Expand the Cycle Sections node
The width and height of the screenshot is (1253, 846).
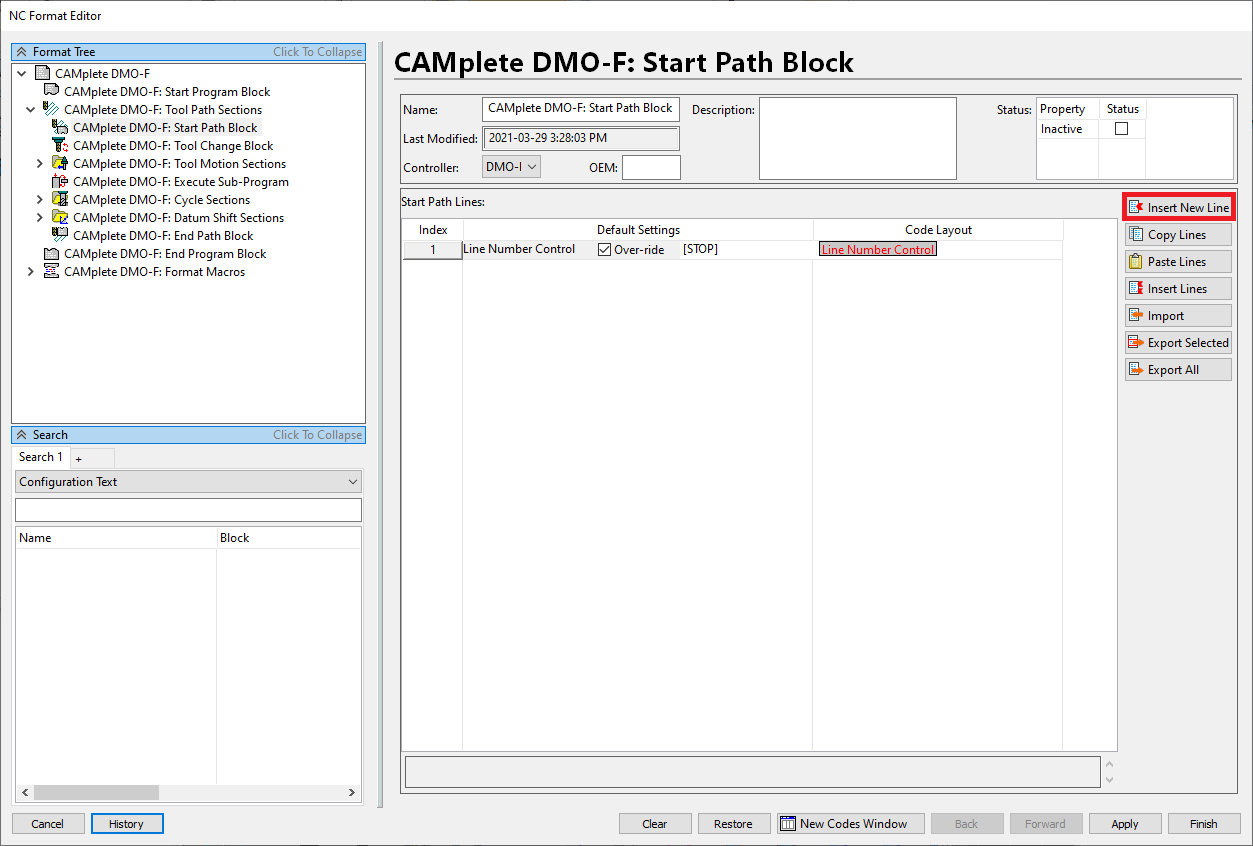click(x=40, y=199)
